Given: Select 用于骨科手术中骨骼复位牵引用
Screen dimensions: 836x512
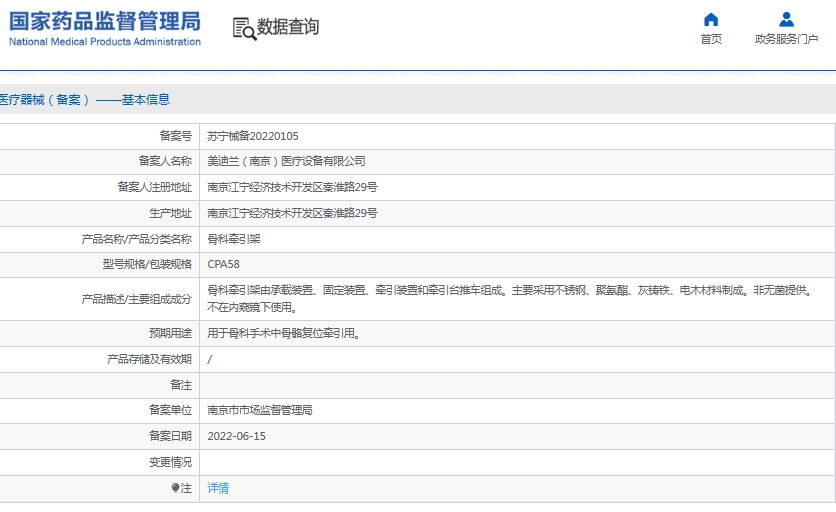Looking at the screenshot, I should 284,333.
